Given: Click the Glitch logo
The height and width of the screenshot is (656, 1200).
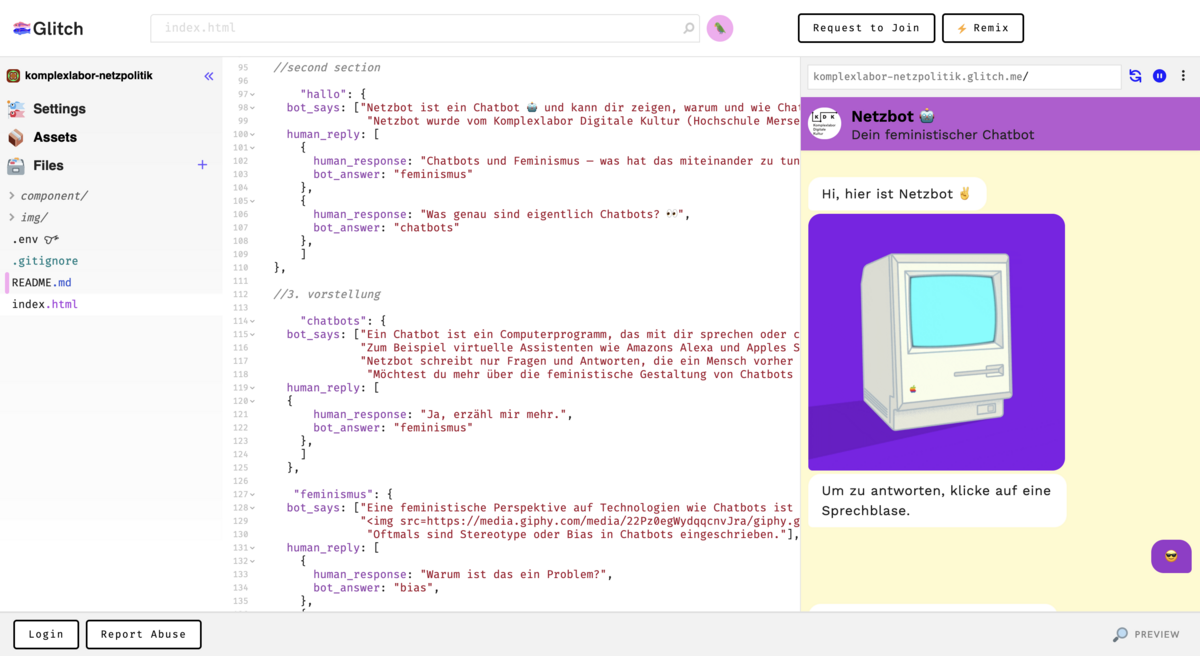Looking at the screenshot, I should click(47, 29).
